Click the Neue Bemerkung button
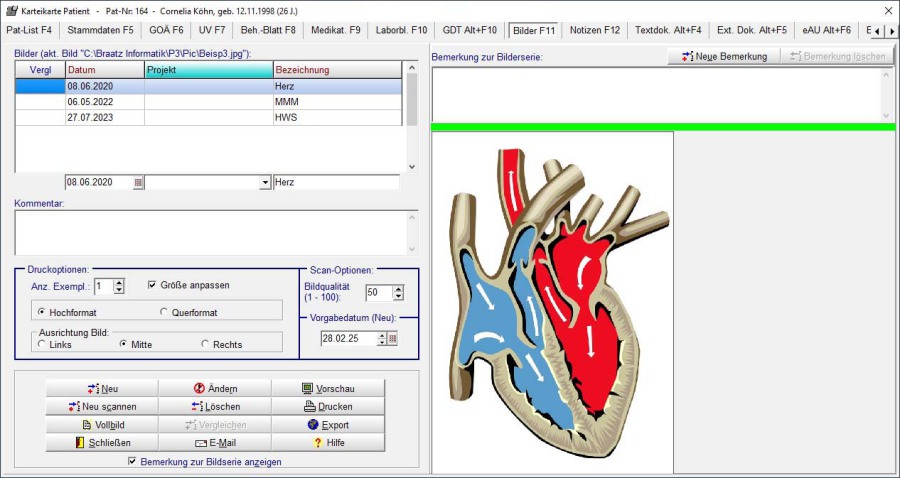The image size is (900, 478). click(723, 57)
